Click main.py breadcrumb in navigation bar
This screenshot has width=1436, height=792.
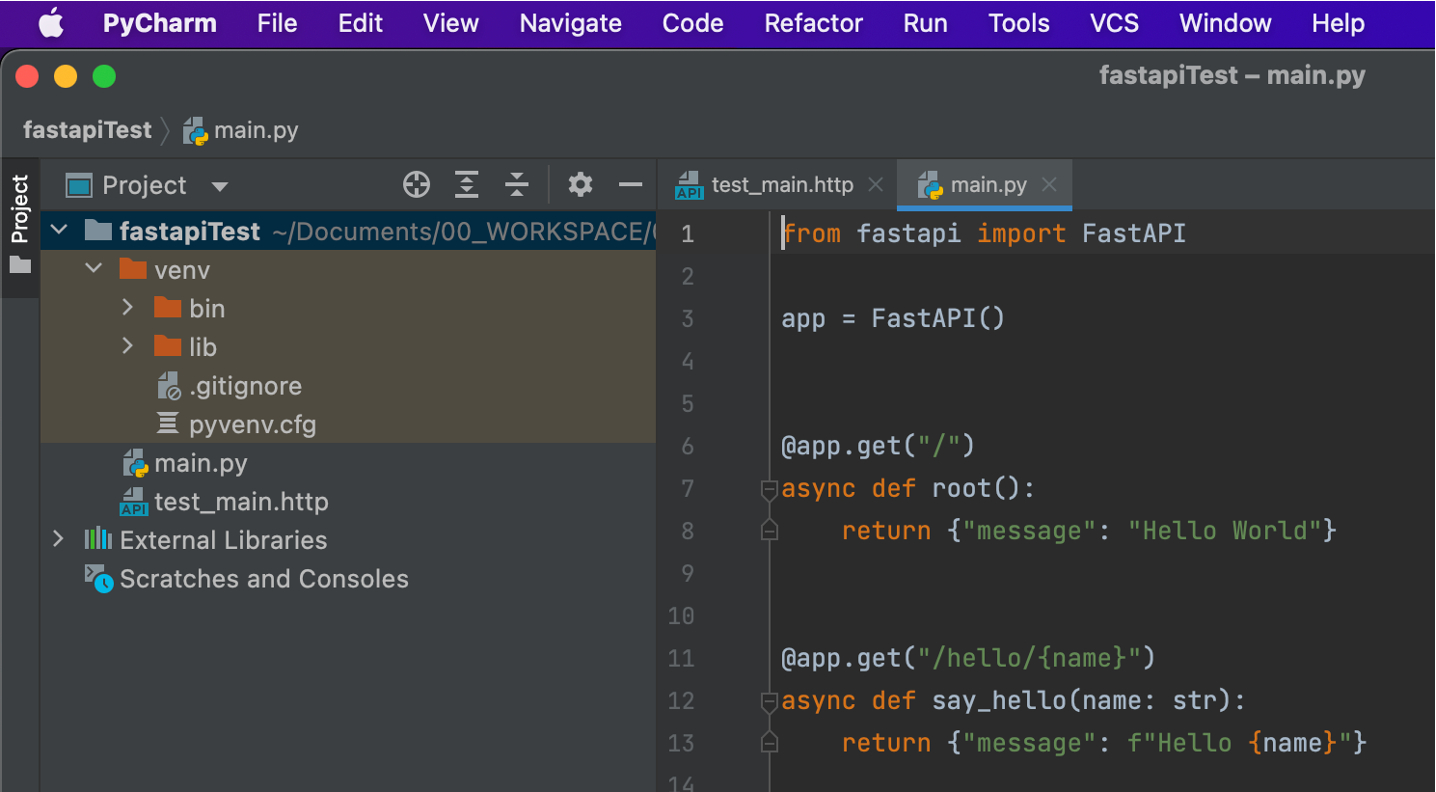[241, 130]
